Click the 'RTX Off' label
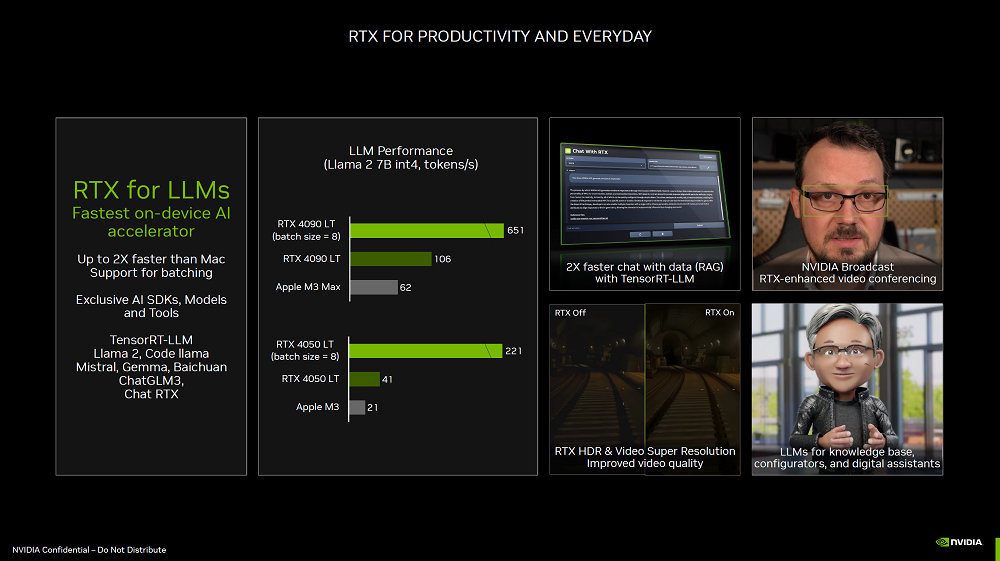 click(x=570, y=312)
